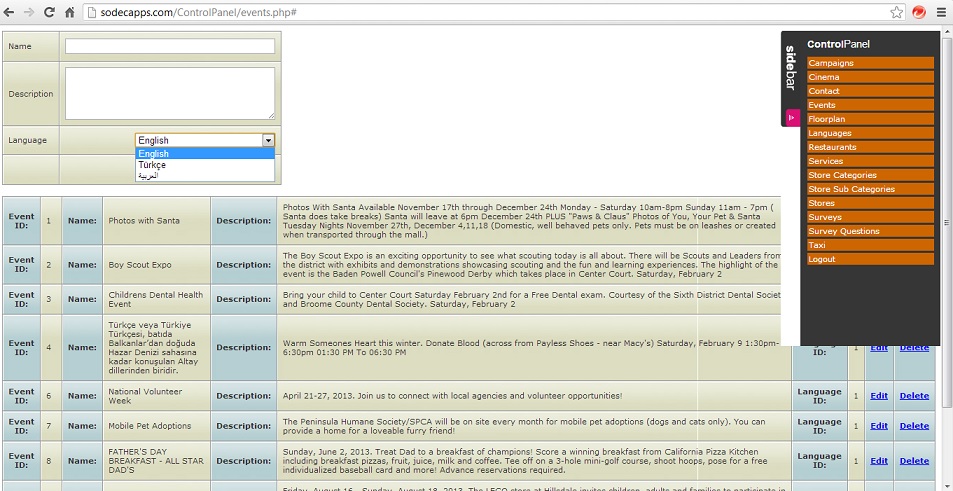The image size is (953, 491).
Task: Expand the Language dropdown arrow
Action: 268,141
